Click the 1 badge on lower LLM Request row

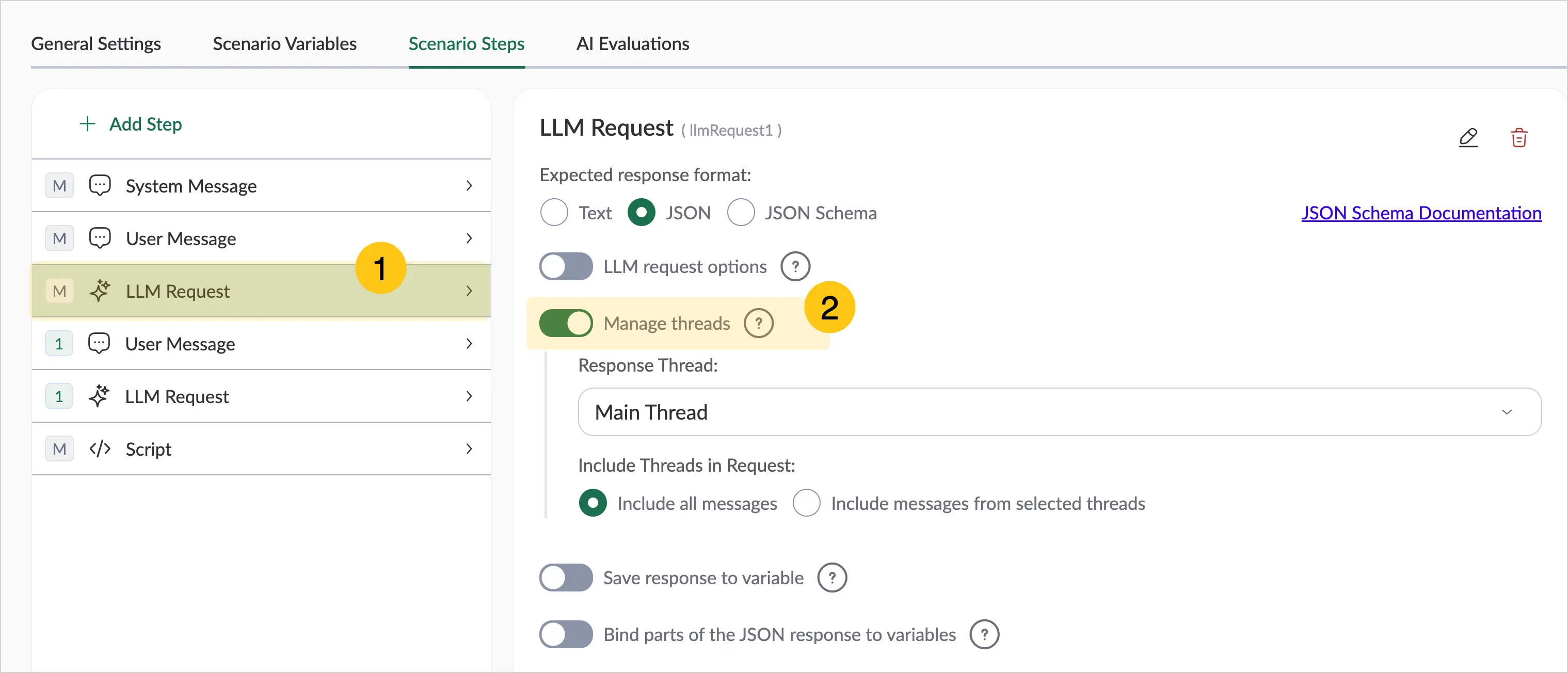coord(59,396)
